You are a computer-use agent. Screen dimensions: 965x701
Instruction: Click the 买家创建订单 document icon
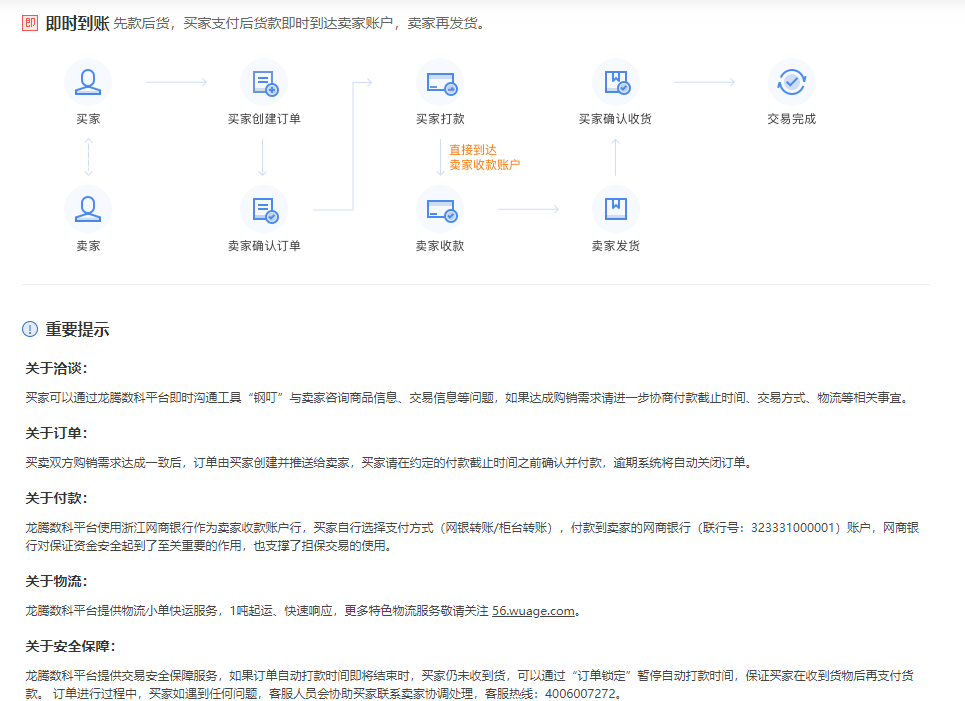coord(264,82)
